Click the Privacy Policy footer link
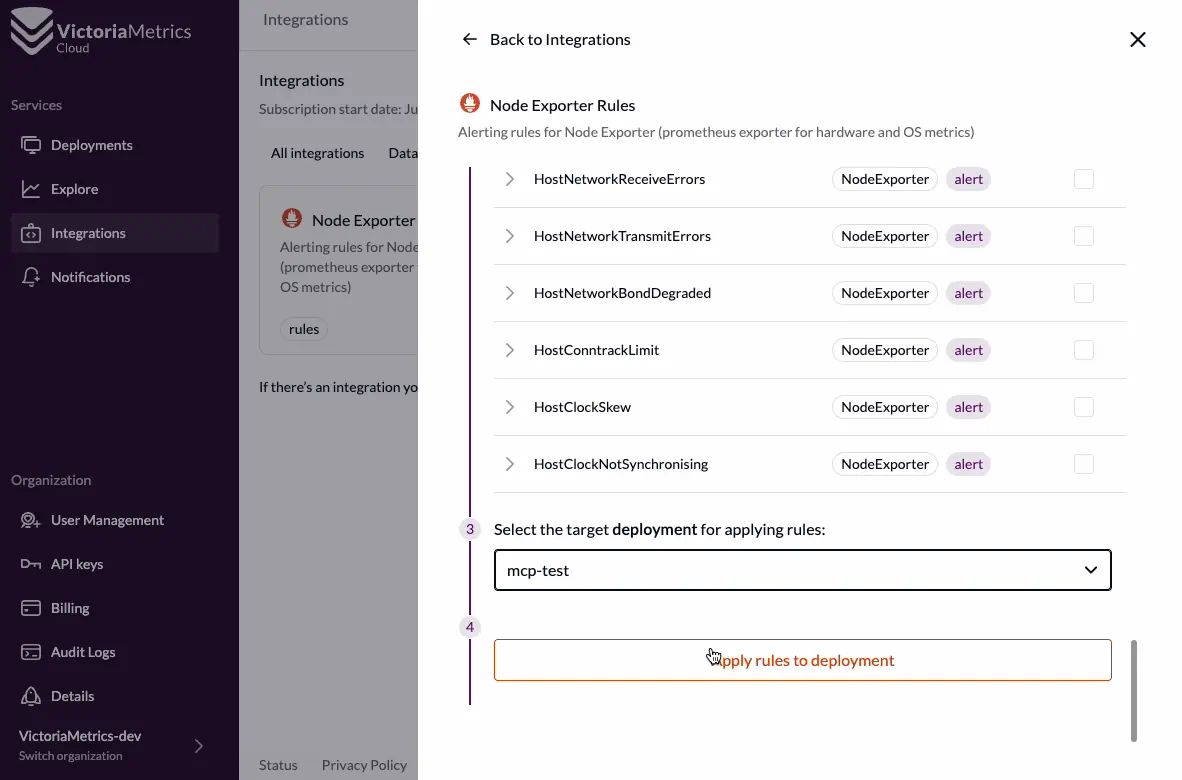This screenshot has height=780, width=1182. pos(364,765)
